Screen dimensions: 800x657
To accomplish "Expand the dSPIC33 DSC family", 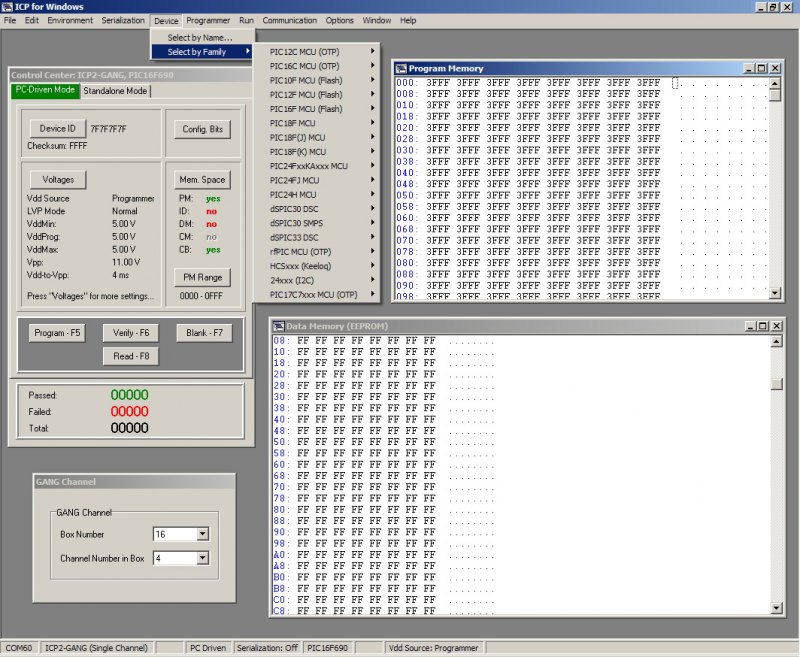I will click(316, 237).
